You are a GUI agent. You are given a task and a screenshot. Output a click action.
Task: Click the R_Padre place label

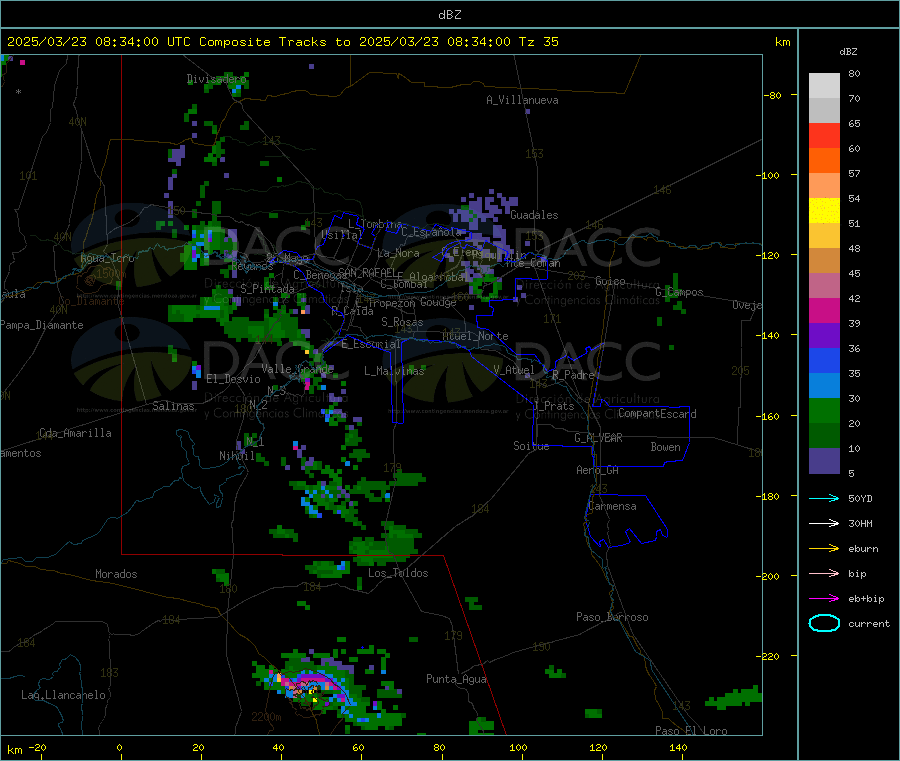pos(573,375)
